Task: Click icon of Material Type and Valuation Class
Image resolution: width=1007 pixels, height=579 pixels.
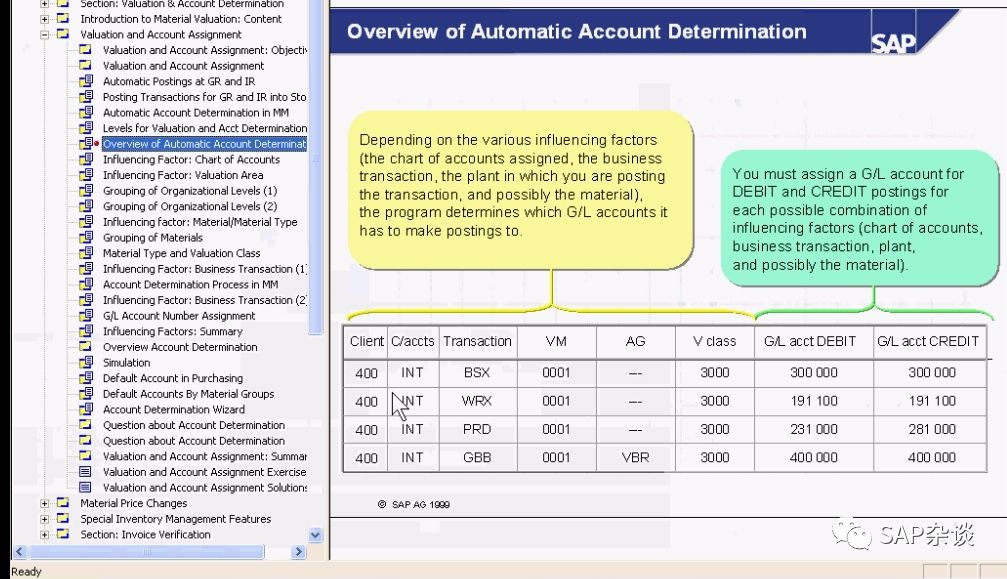Action: [x=85, y=253]
